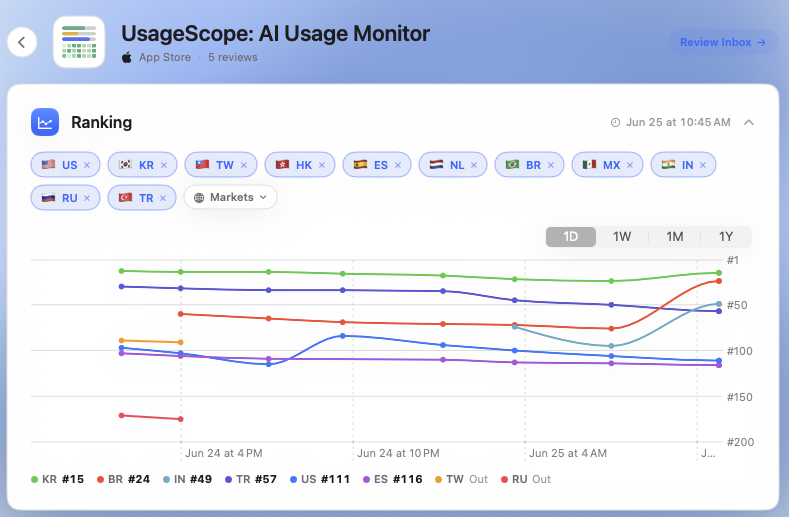Click the Brazil flag icon

coord(512,165)
